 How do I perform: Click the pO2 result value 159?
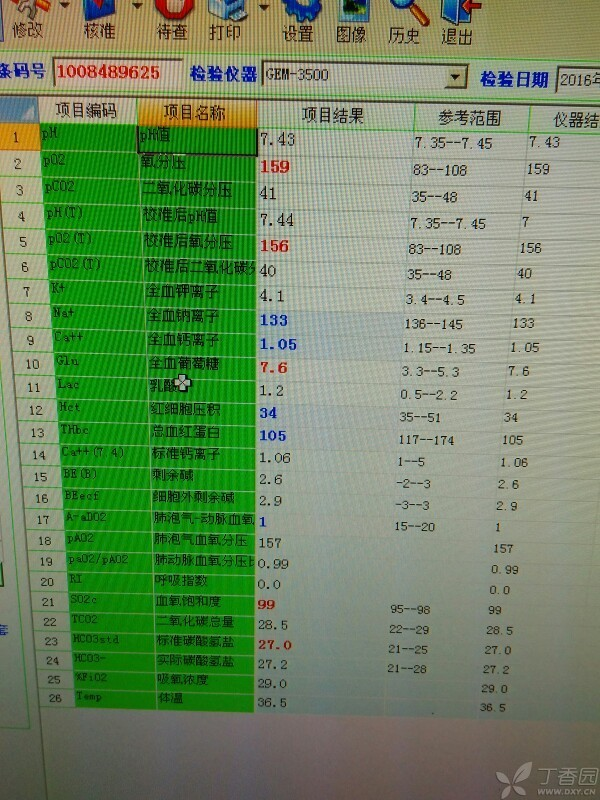275,167
